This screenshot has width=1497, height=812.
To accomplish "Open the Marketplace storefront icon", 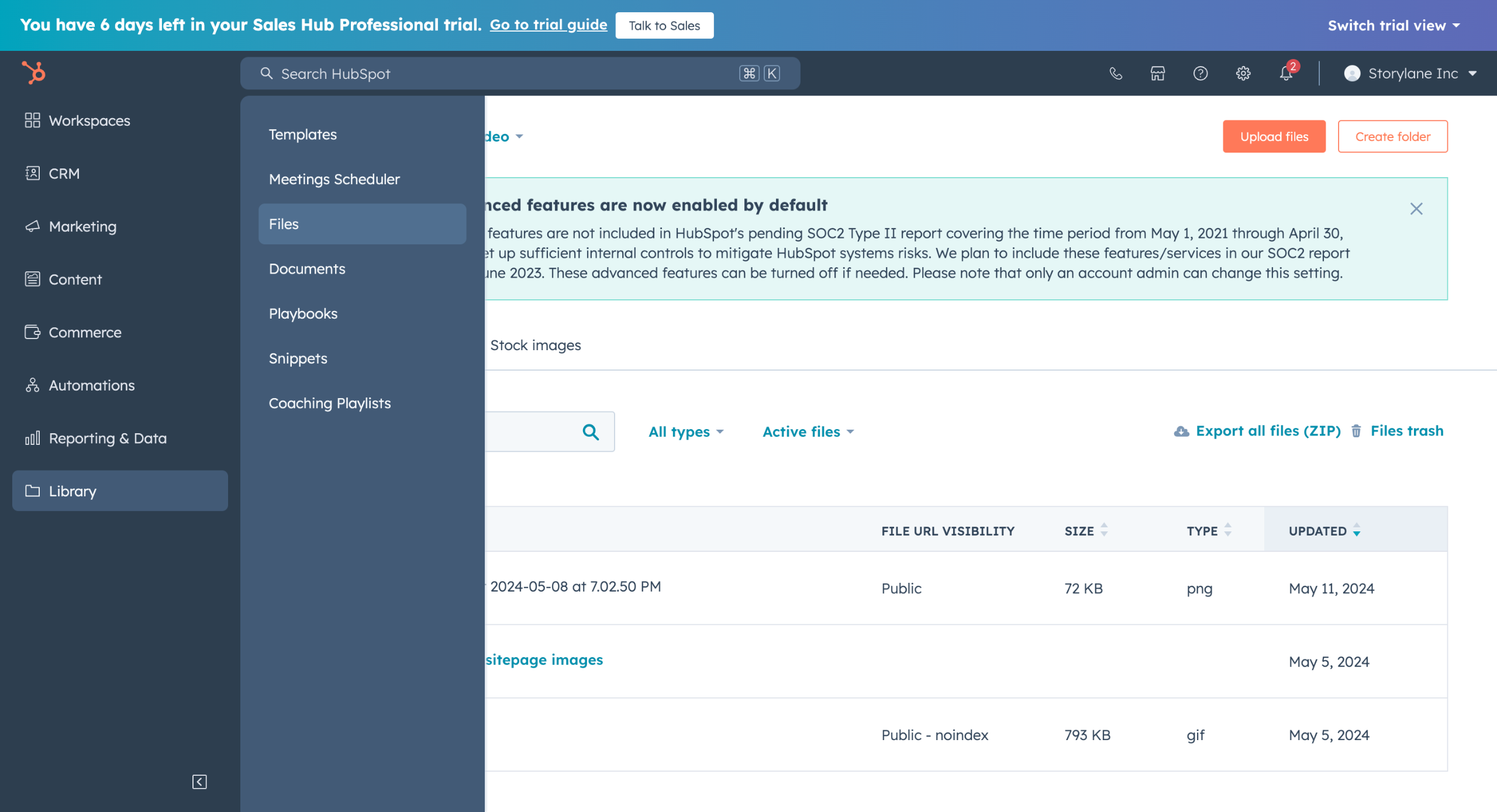I will click(1158, 73).
